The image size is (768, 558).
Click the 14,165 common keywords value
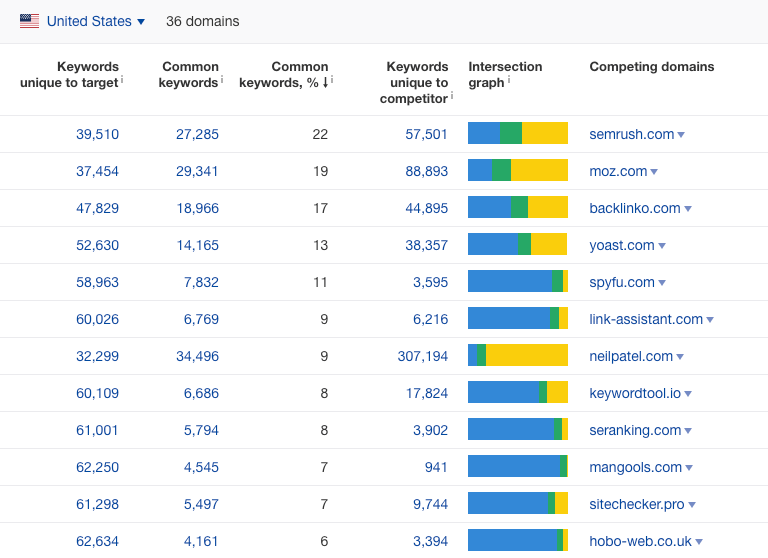[197, 245]
